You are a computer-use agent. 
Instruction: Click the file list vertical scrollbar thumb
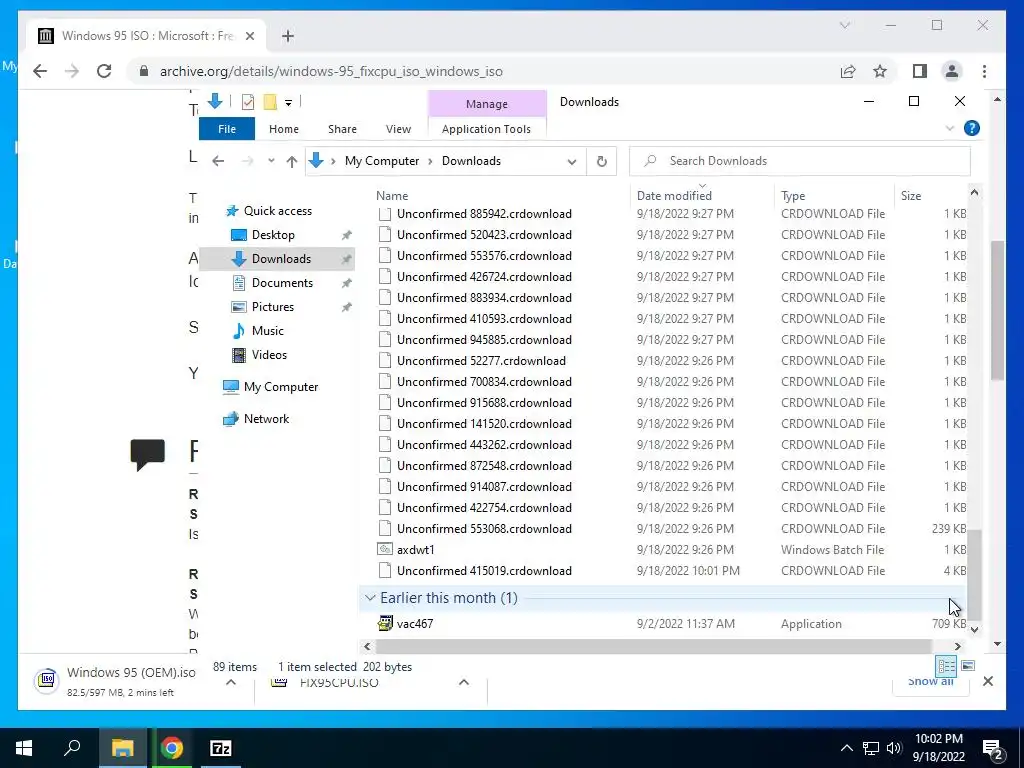point(974,573)
